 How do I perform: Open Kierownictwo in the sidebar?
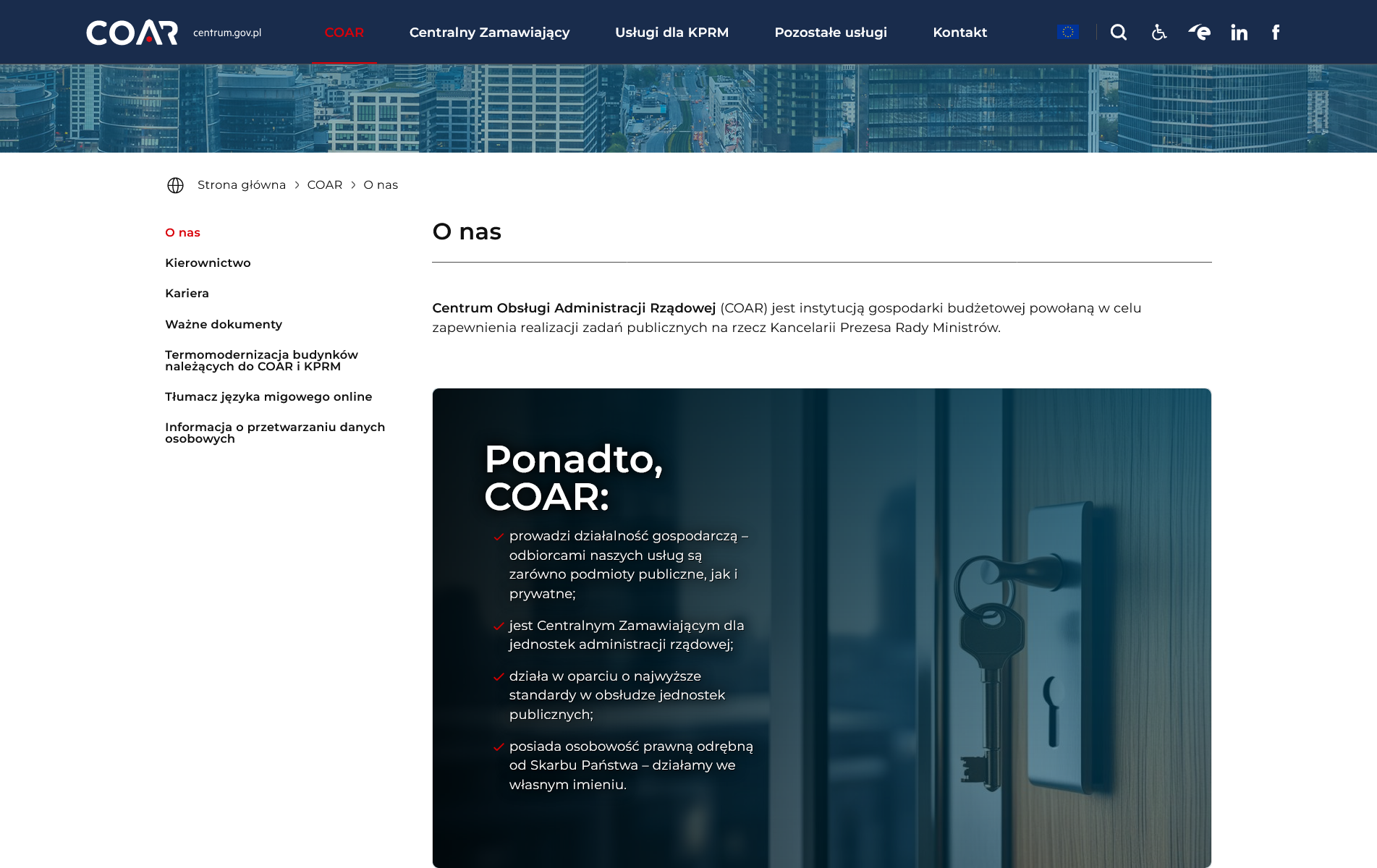tap(208, 263)
